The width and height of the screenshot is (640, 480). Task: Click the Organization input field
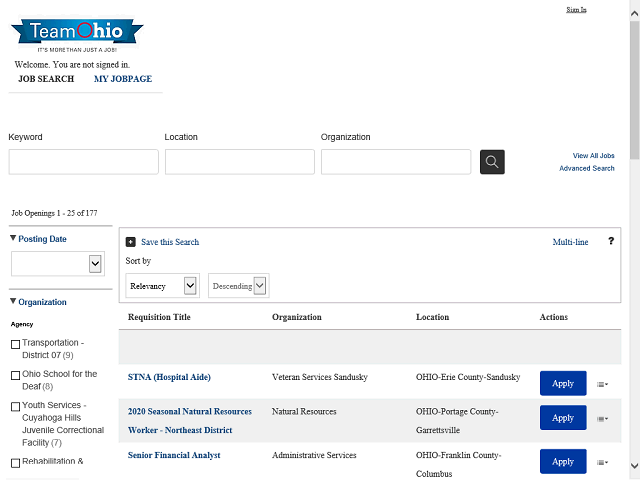coord(396,162)
